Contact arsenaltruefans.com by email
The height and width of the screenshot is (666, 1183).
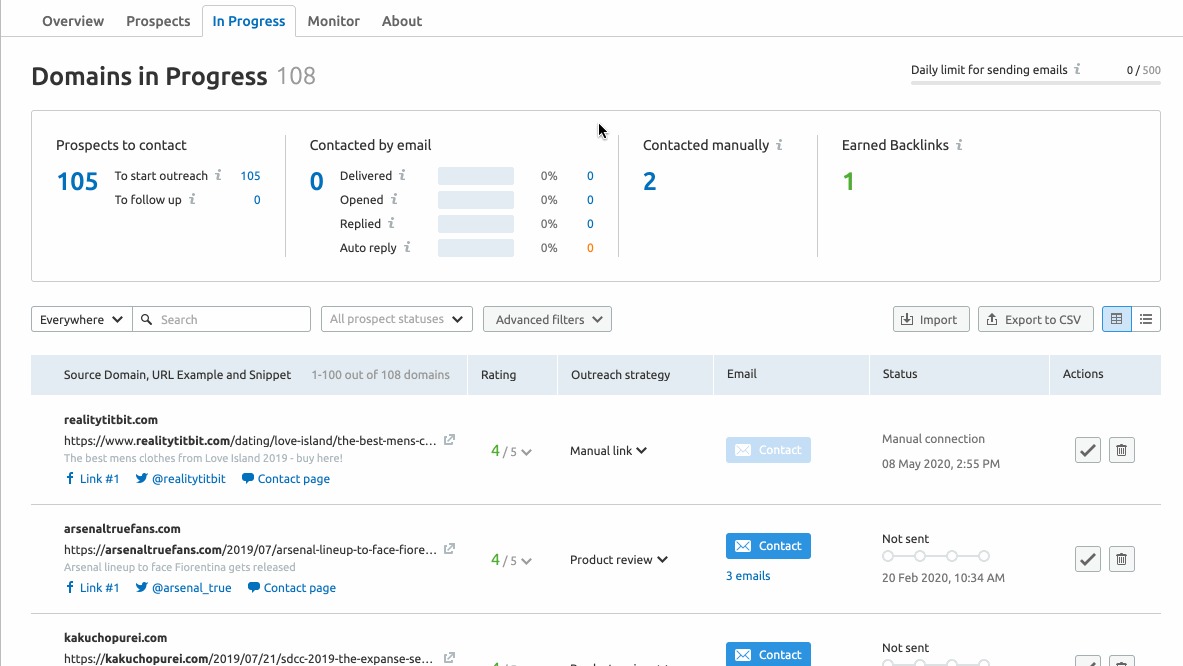[x=768, y=546]
